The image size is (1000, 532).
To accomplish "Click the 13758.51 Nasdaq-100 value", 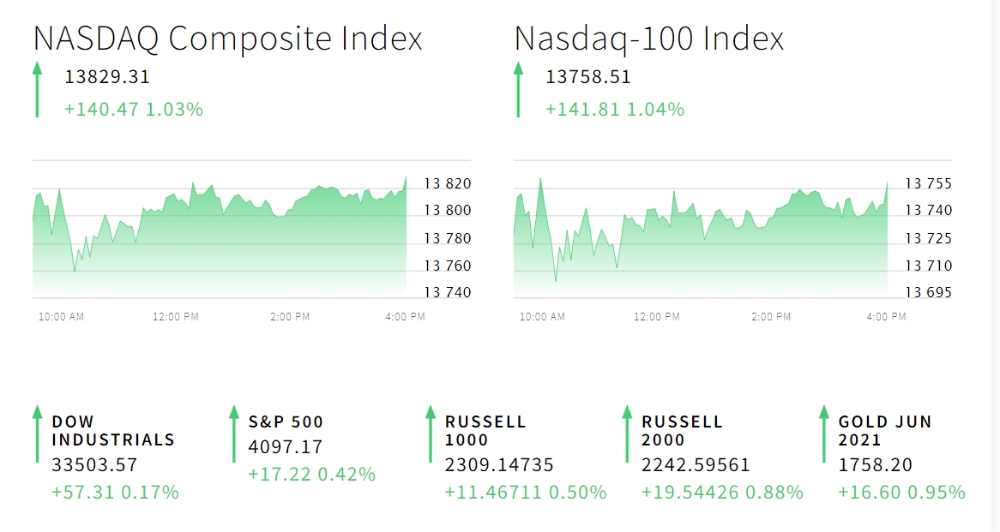I will [x=588, y=77].
